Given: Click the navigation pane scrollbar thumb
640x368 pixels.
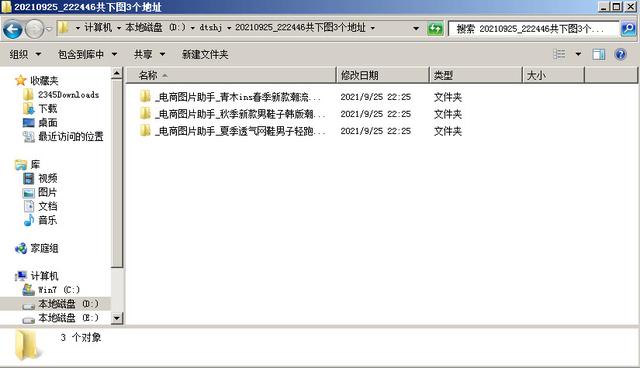Looking at the screenshot, I should [117, 173].
